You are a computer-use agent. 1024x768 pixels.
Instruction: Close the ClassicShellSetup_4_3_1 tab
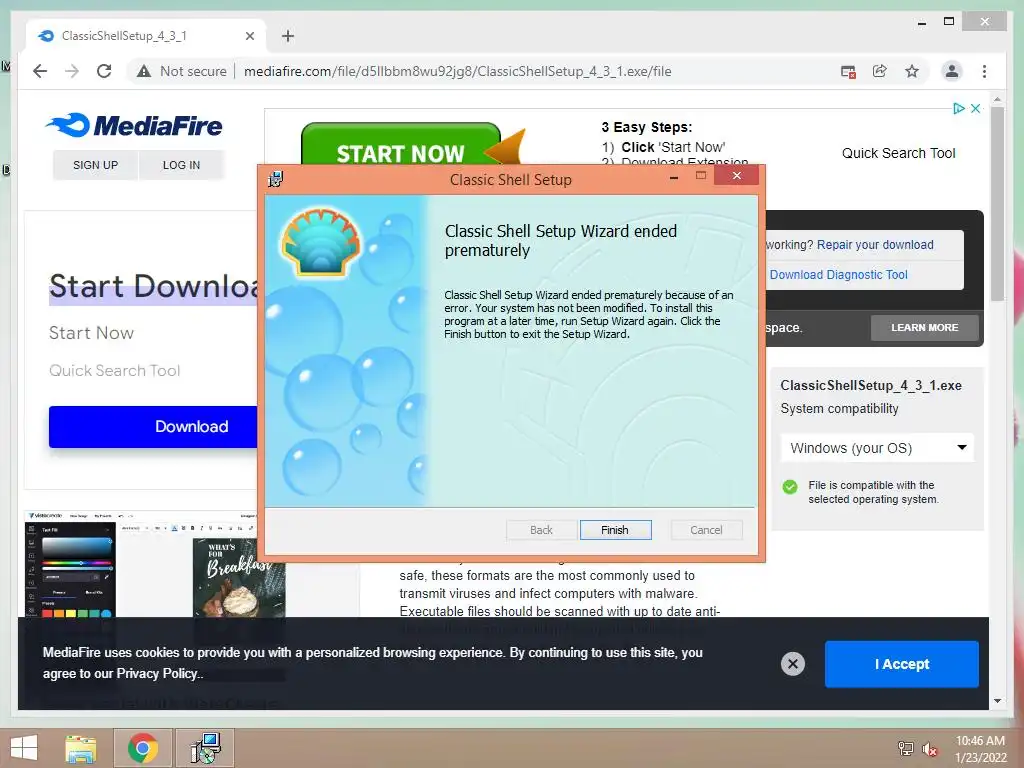click(249, 36)
